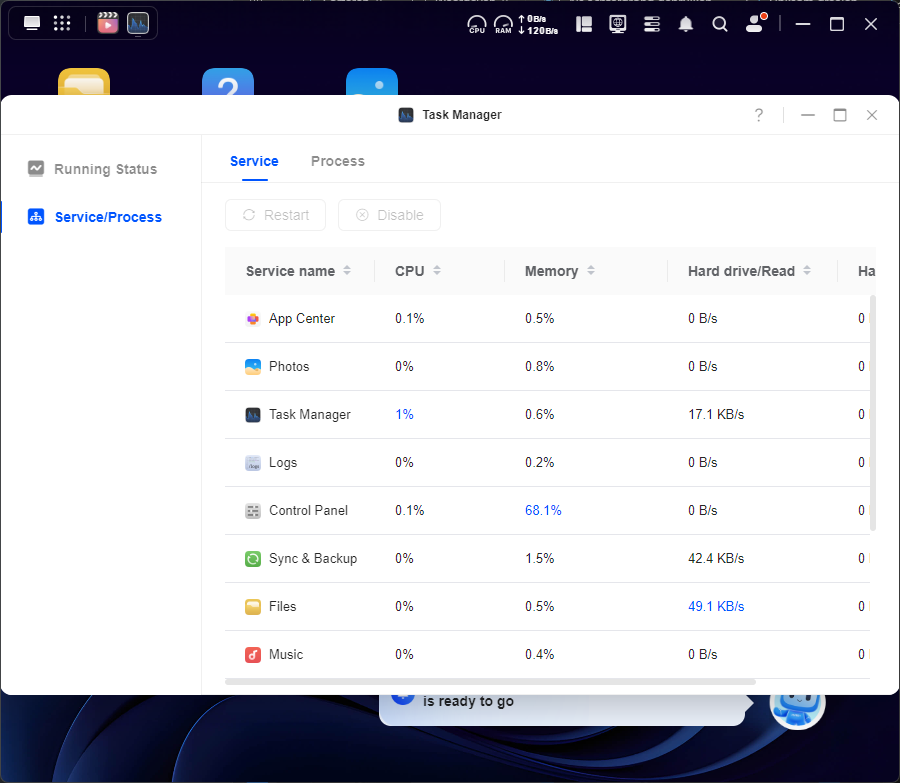The width and height of the screenshot is (900, 783).
Task: Sort the CPU column
Action: click(437, 271)
